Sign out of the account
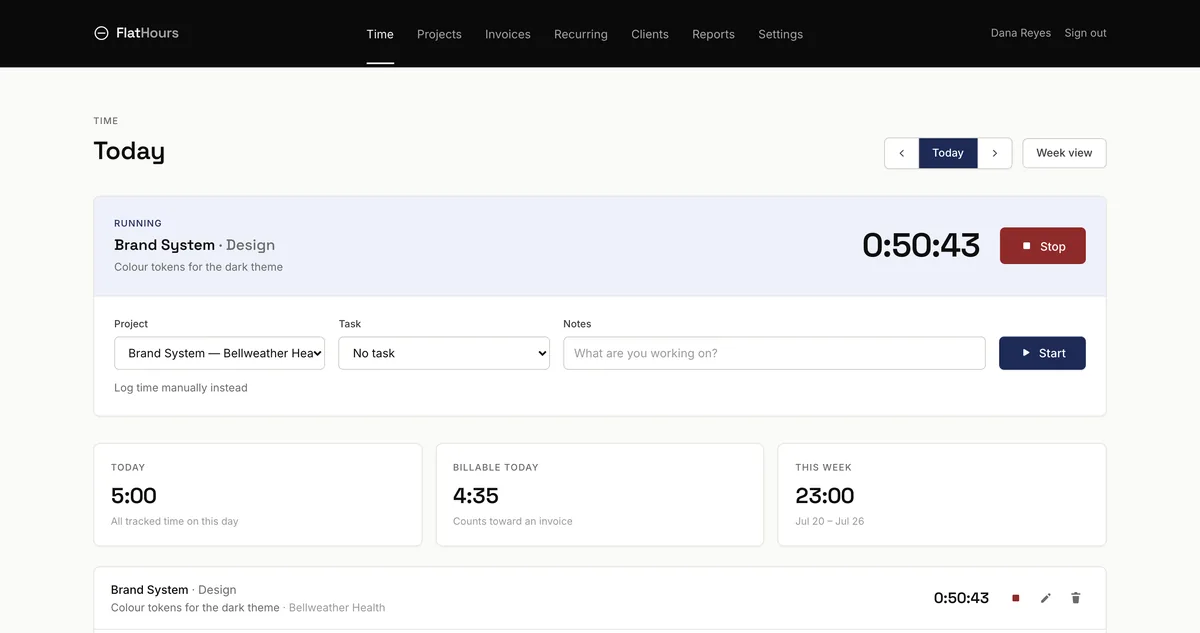 1085,33
